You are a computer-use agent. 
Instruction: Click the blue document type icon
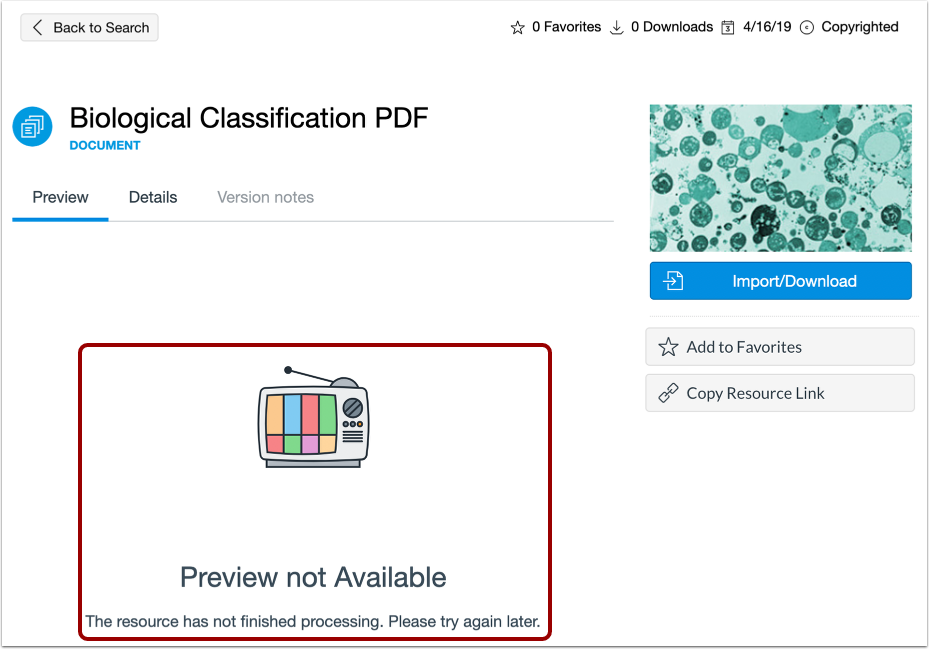31,127
